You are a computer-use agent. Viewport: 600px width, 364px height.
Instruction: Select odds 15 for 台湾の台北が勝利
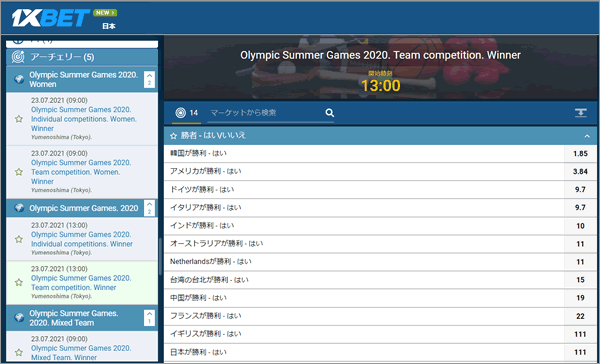click(x=580, y=280)
